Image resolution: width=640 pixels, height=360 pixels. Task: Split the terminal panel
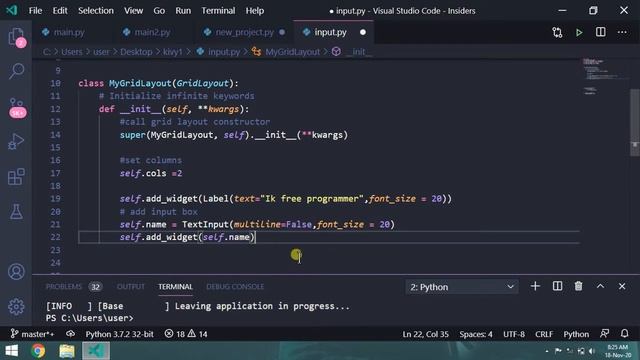557,287
